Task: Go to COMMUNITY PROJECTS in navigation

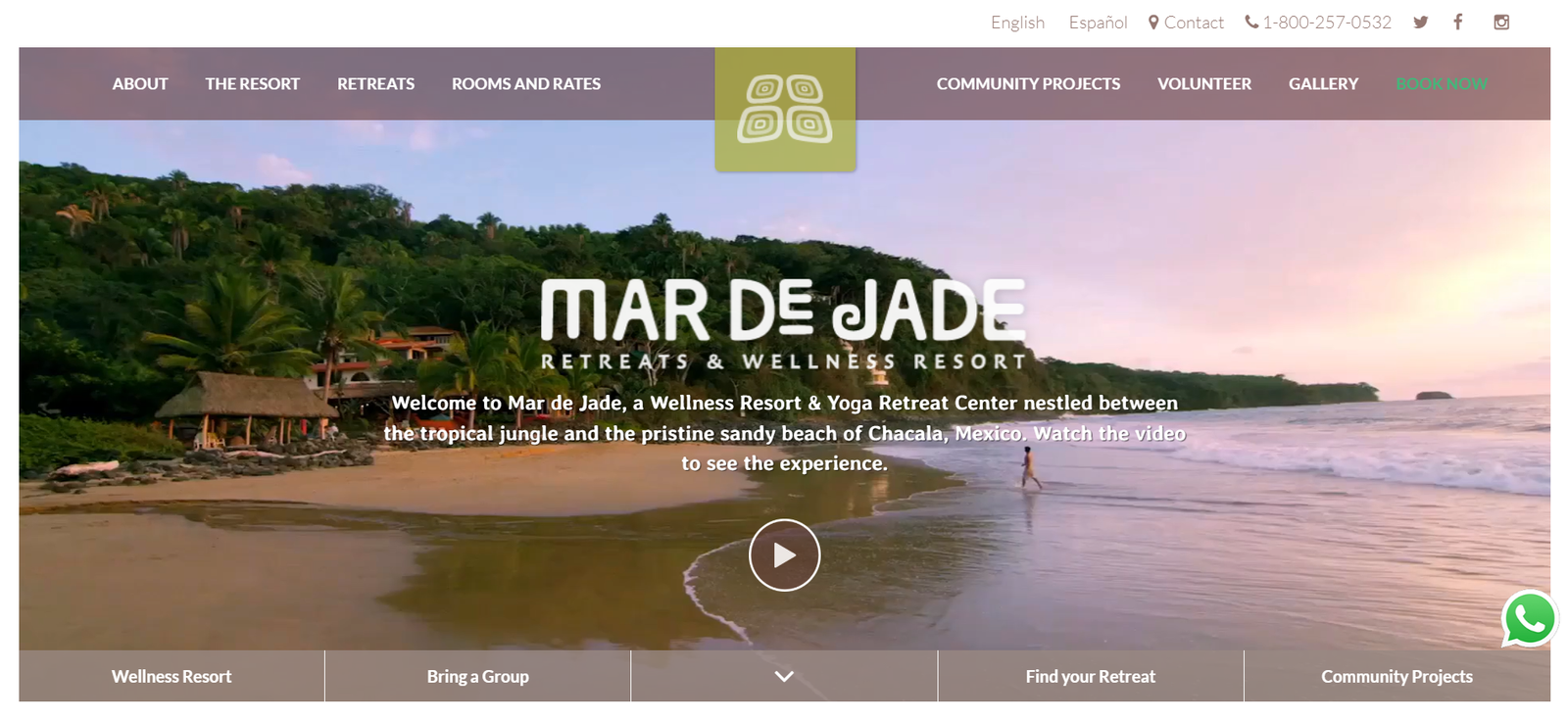Action: click(1028, 84)
